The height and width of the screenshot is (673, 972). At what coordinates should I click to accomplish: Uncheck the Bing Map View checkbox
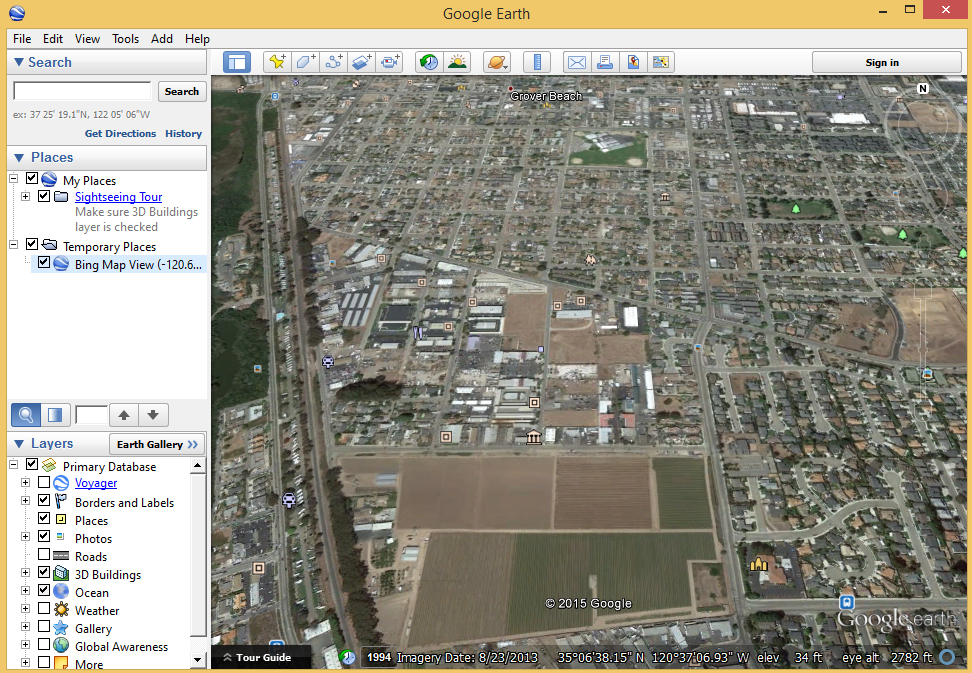pyautogui.click(x=44, y=262)
